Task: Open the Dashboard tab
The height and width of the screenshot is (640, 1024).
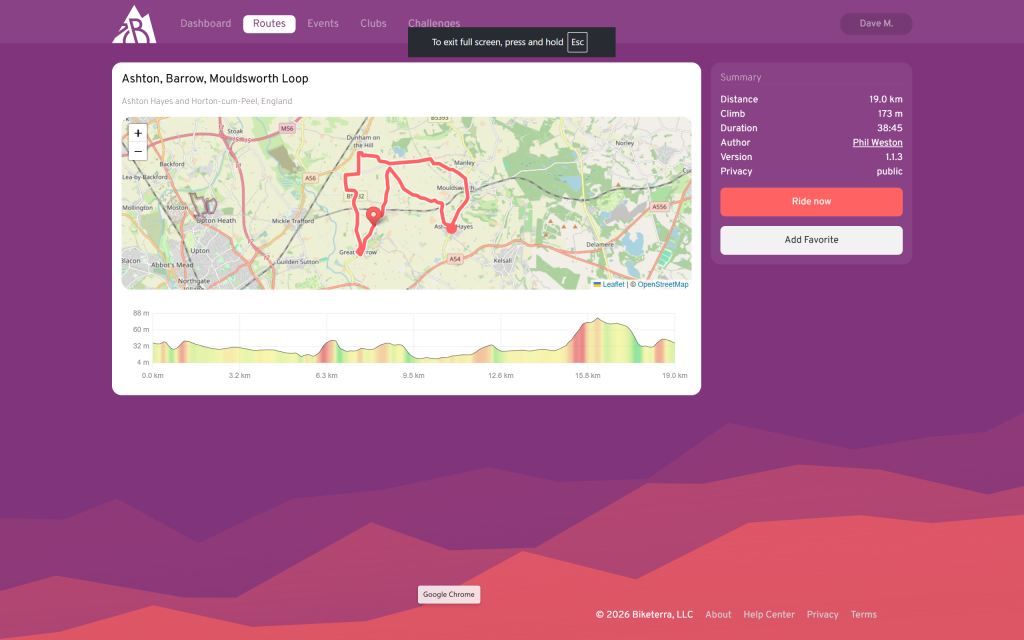Action: (205, 24)
